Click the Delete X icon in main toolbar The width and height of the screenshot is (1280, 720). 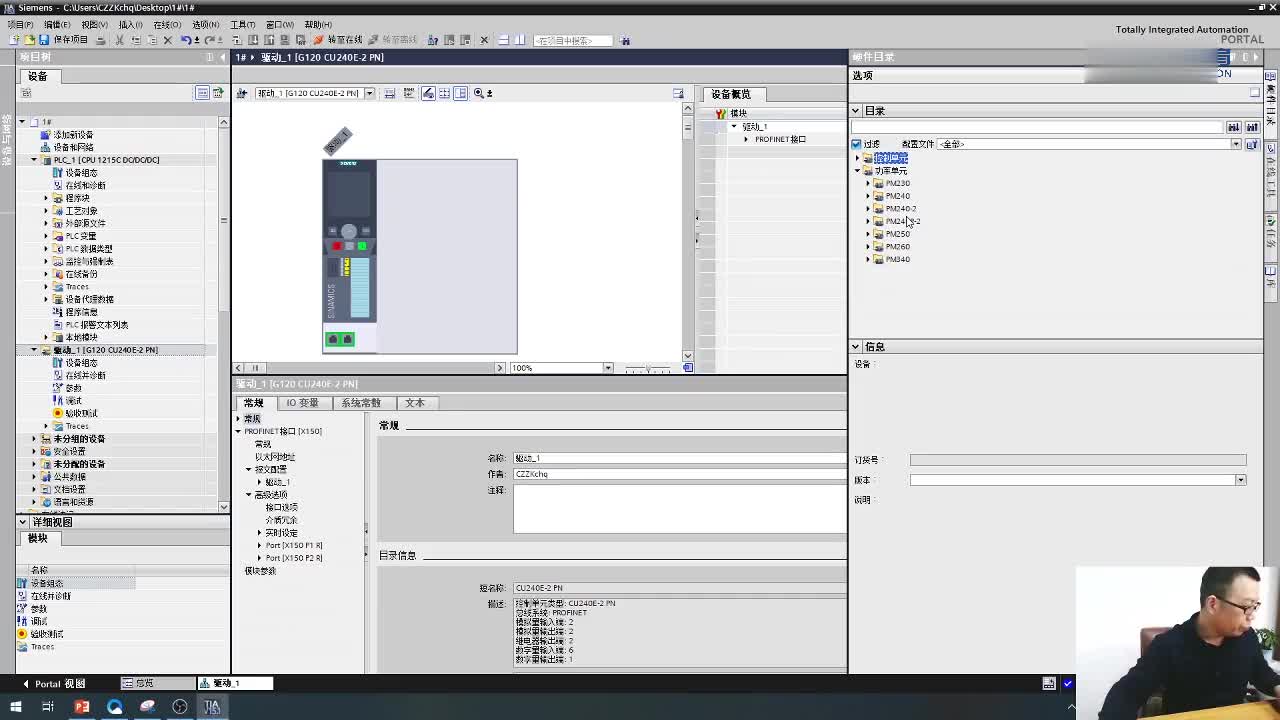click(x=168, y=40)
